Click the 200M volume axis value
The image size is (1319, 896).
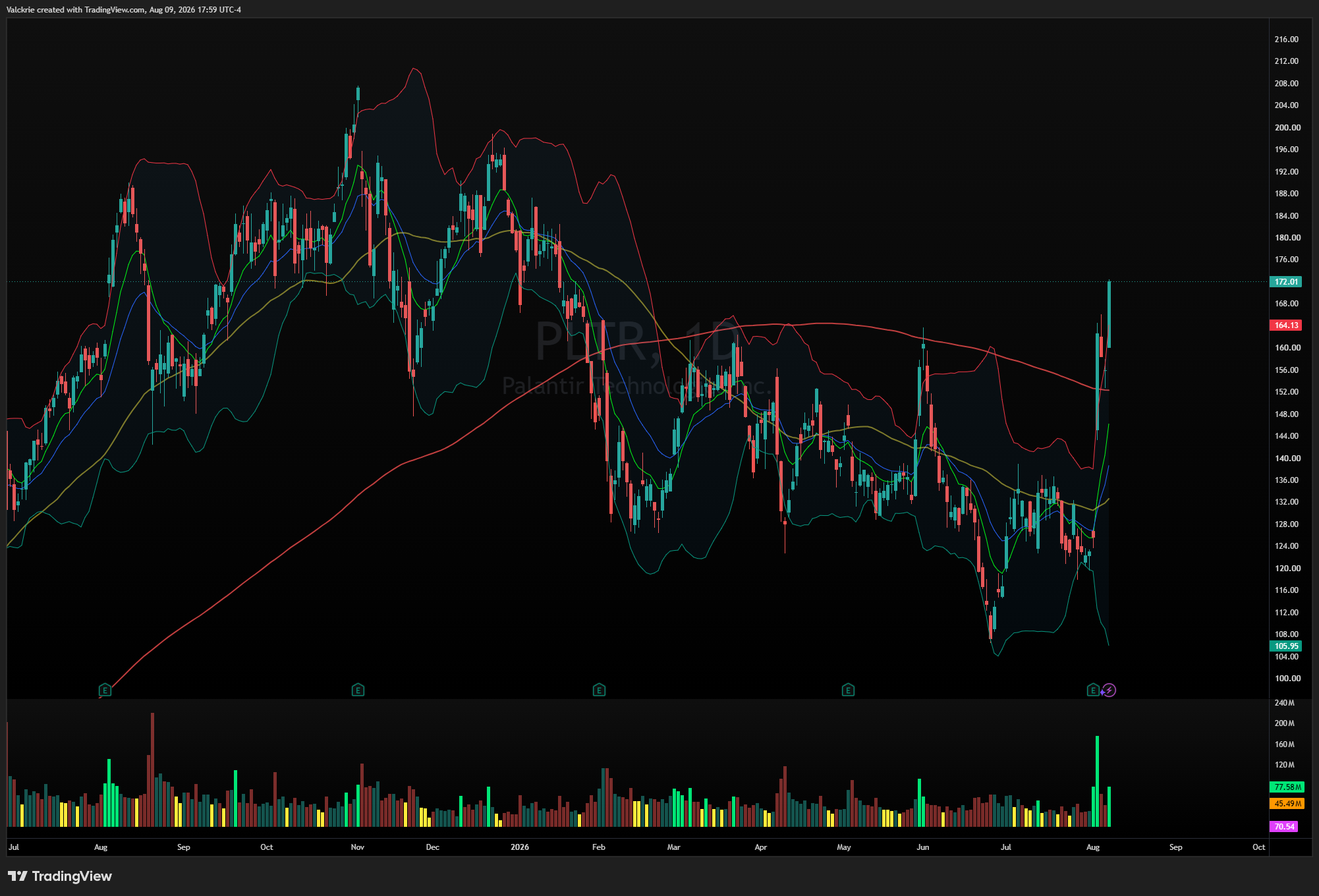(x=1284, y=723)
